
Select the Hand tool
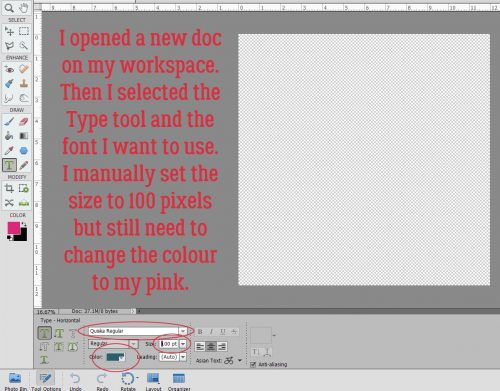coord(24,7)
